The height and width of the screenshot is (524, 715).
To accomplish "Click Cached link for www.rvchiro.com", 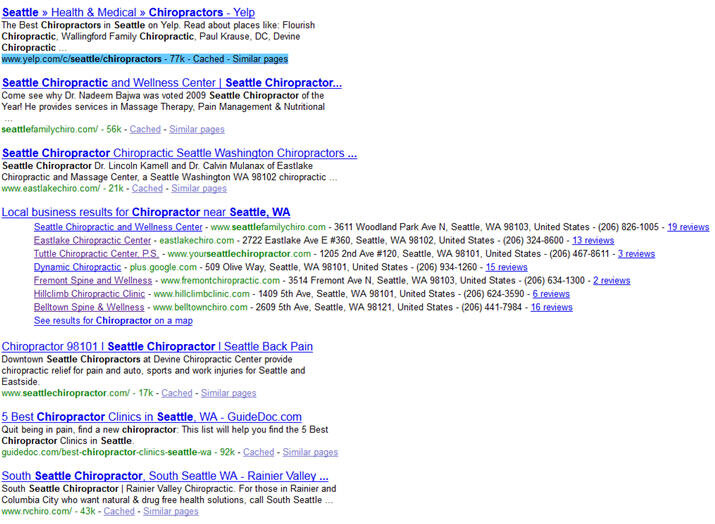I will tap(119, 511).
